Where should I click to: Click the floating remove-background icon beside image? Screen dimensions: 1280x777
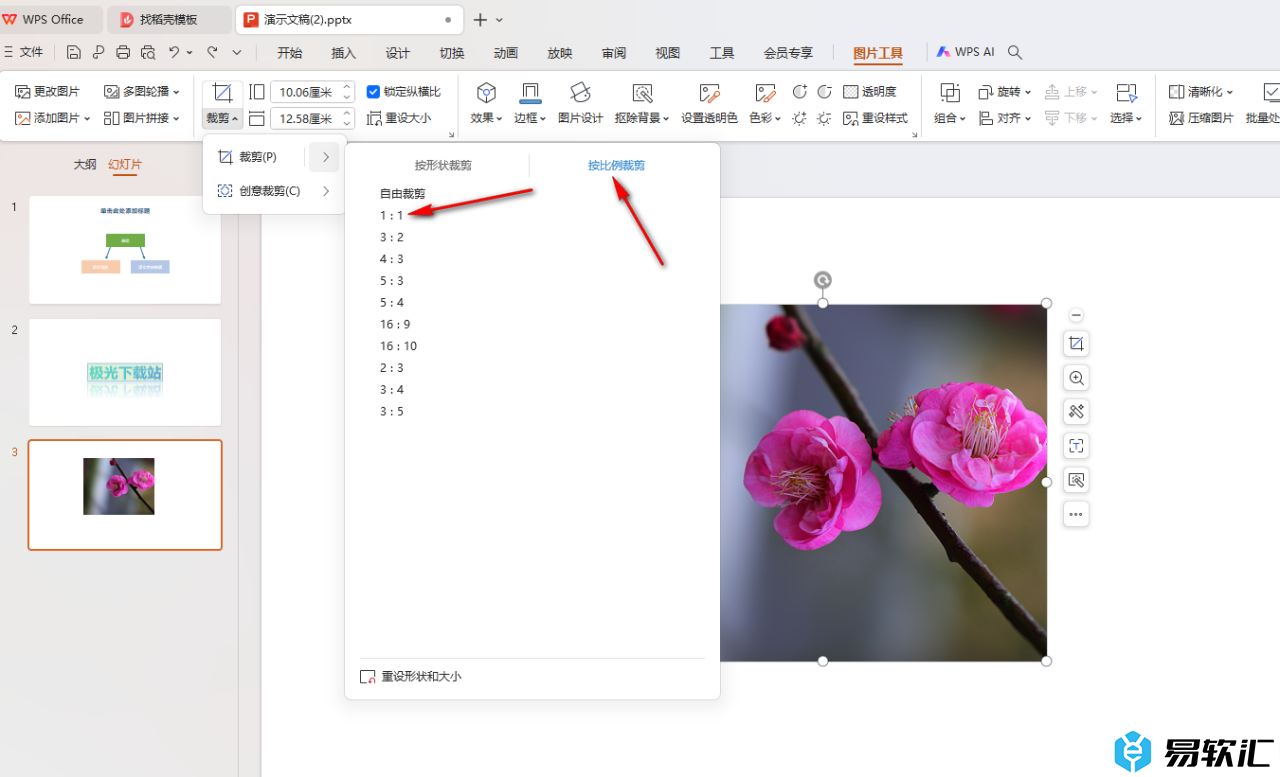point(1076,480)
